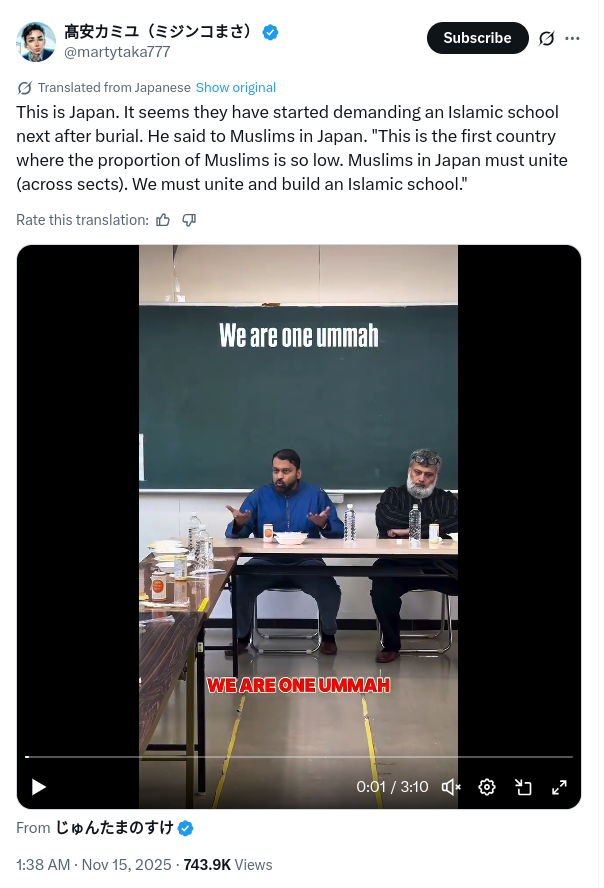Rate the translation with thumbs down
The width and height of the screenshot is (604, 888).
[189, 220]
